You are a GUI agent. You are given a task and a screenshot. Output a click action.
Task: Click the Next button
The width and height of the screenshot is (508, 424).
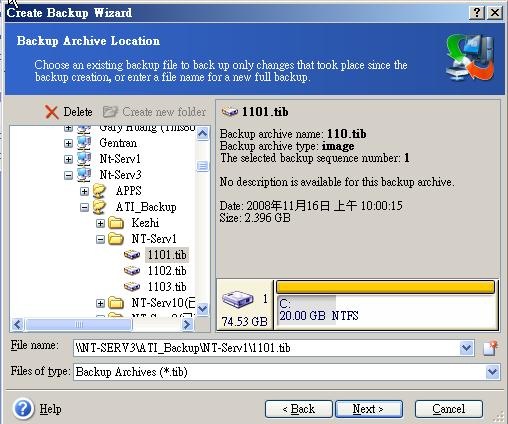click(368, 409)
